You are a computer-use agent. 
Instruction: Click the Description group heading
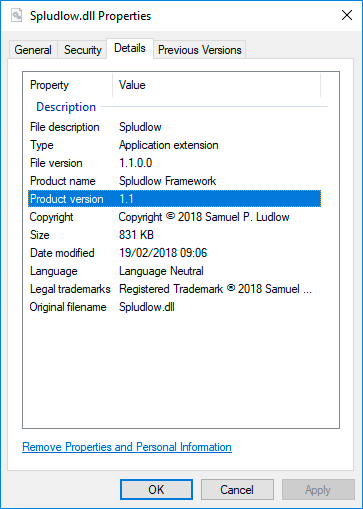[66, 107]
